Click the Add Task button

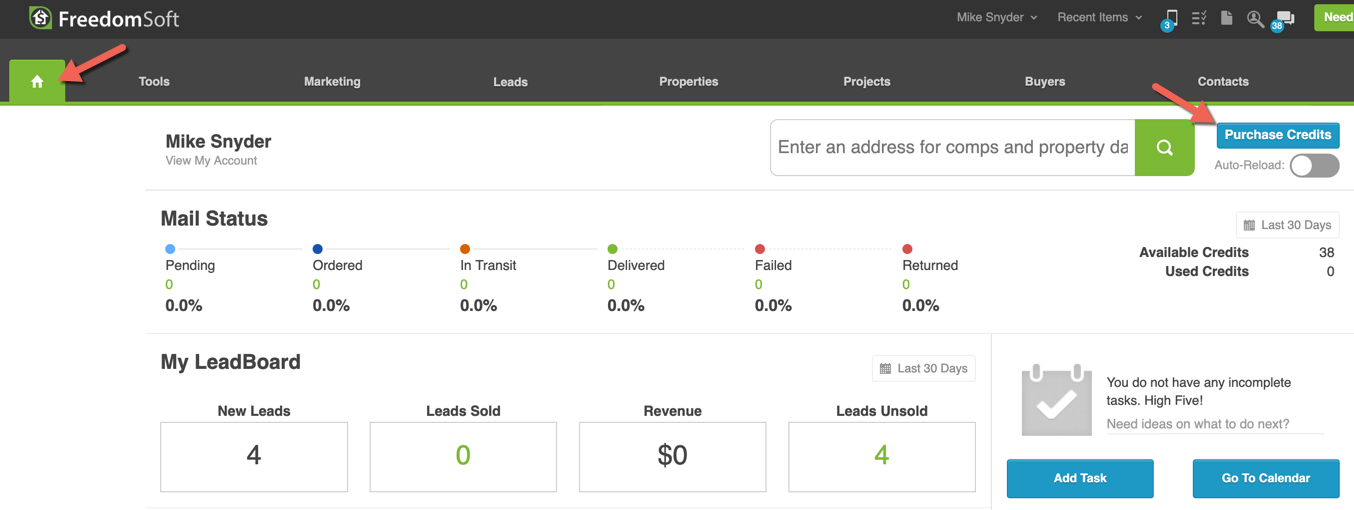pyautogui.click(x=1079, y=479)
